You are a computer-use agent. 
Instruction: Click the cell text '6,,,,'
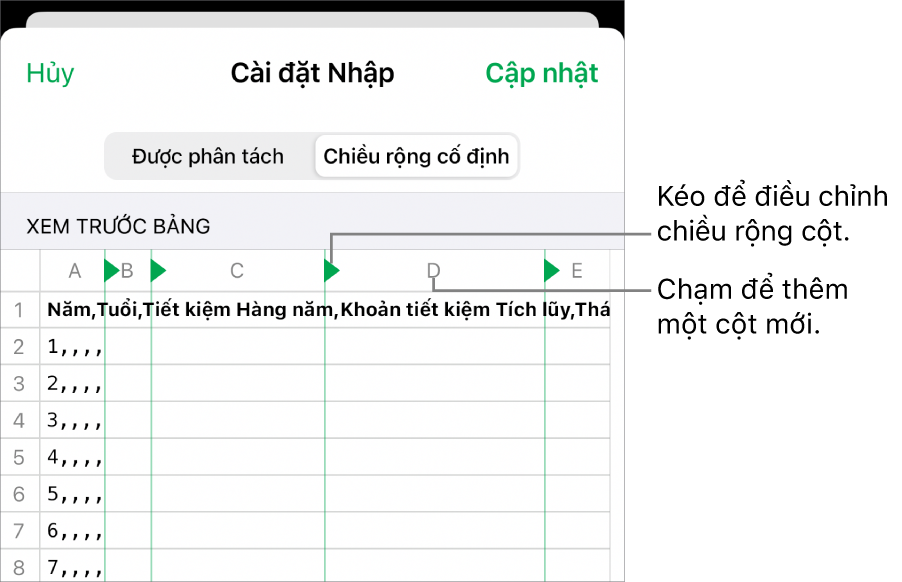(x=75, y=531)
